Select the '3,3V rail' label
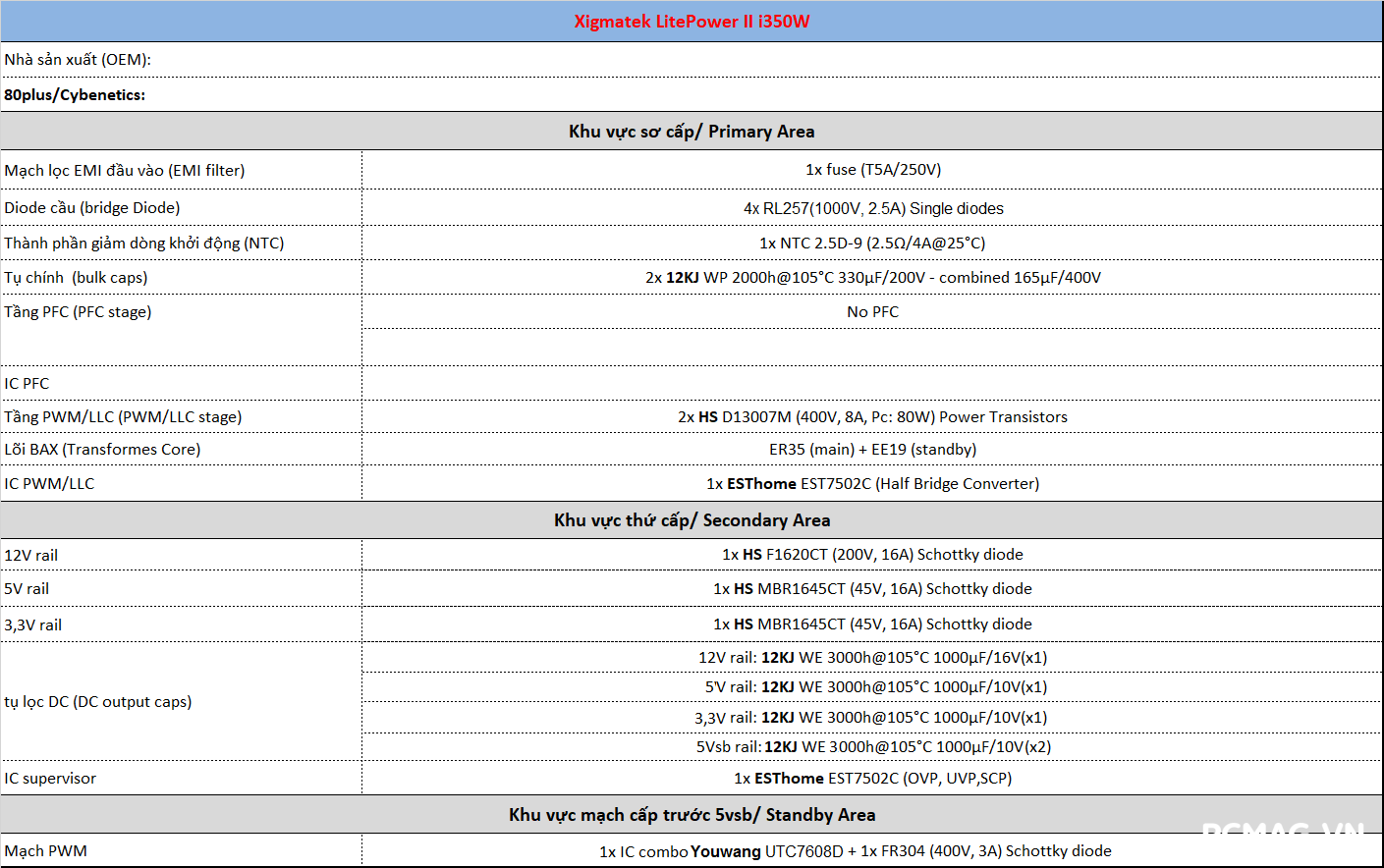This screenshot has width=1384, height=868. point(32,625)
